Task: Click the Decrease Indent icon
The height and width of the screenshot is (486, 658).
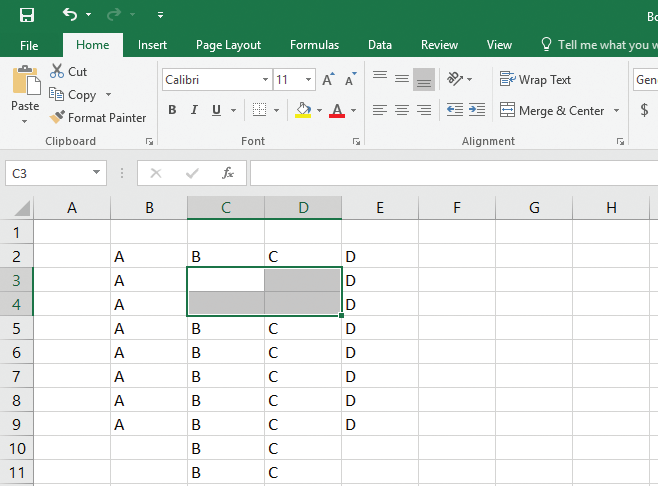Action: click(455, 110)
